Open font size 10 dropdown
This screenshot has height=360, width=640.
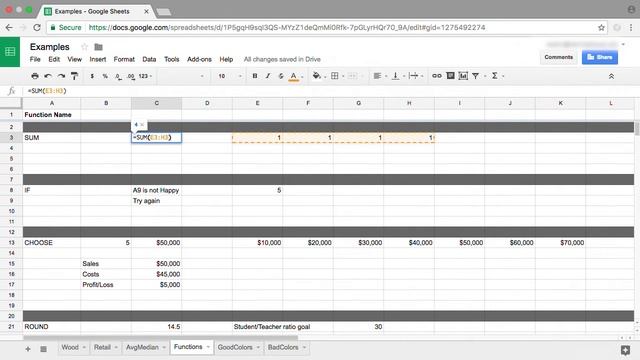(x=229, y=76)
